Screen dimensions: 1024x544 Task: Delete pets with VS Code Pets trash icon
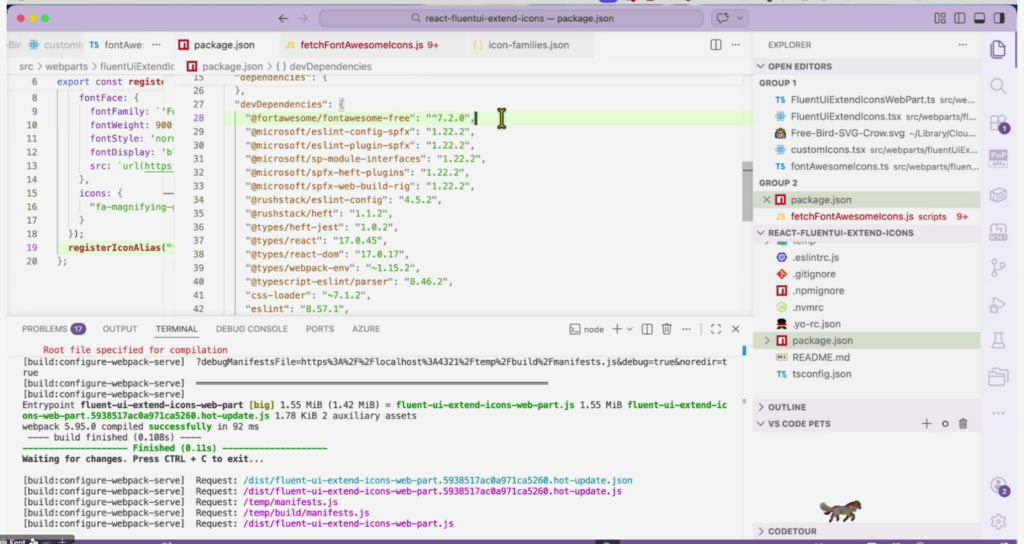click(963, 424)
